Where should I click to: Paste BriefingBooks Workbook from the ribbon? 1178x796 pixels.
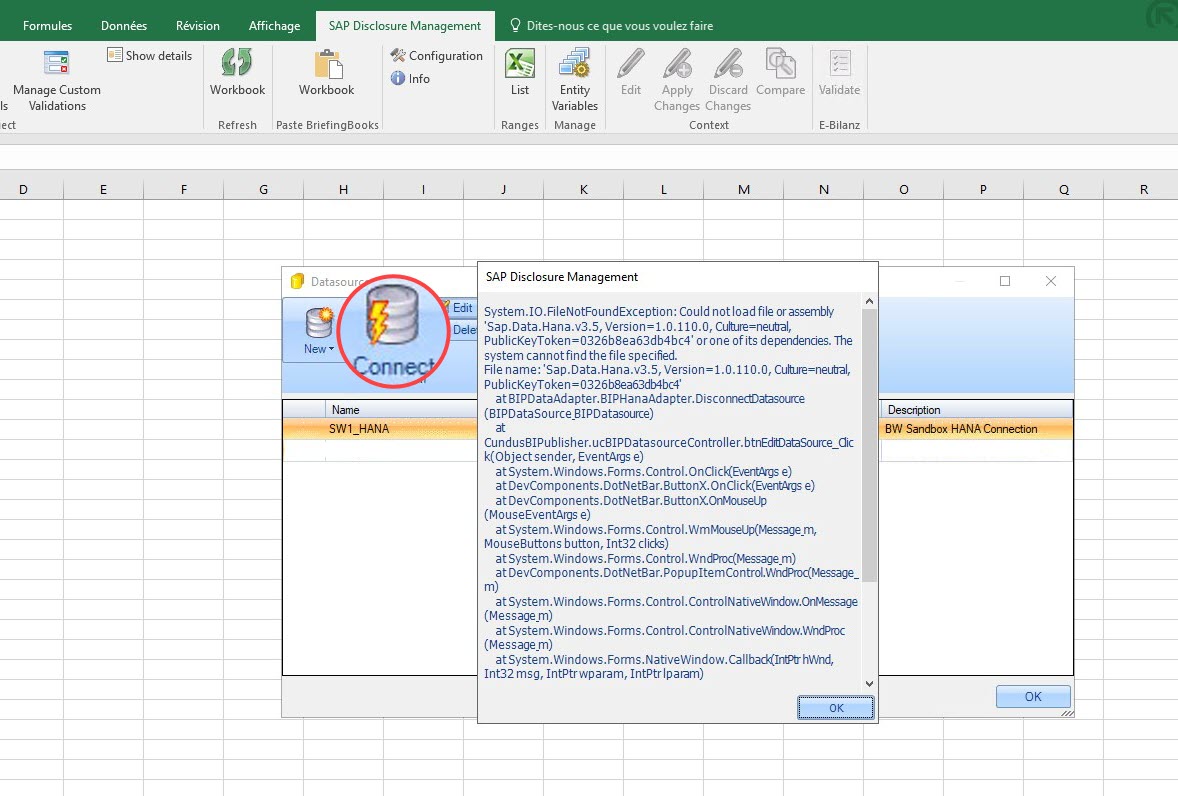tap(326, 73)
